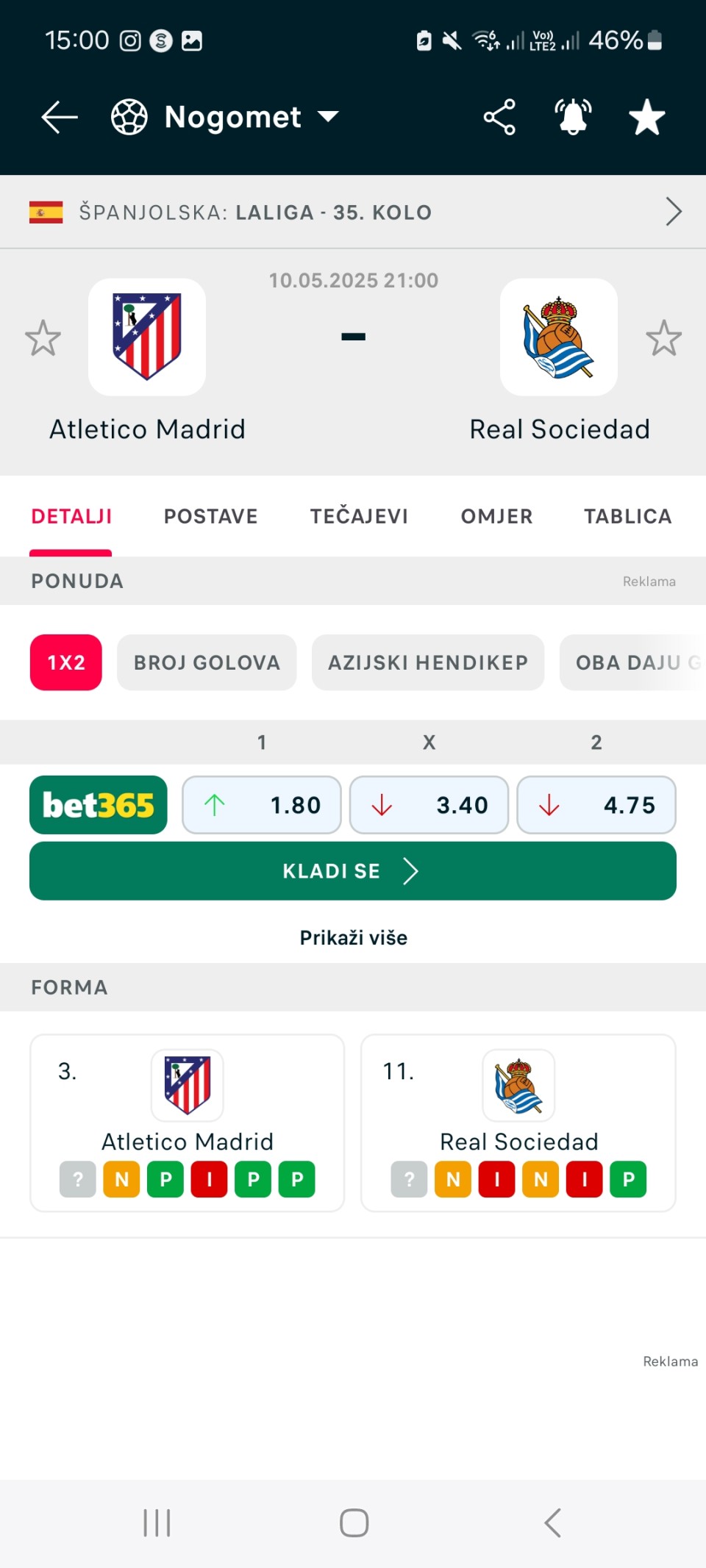Viewport: 706px width, 1568px height.
Task: Tap the Real Sociedad crest at top
Action: tap(559, 337)
